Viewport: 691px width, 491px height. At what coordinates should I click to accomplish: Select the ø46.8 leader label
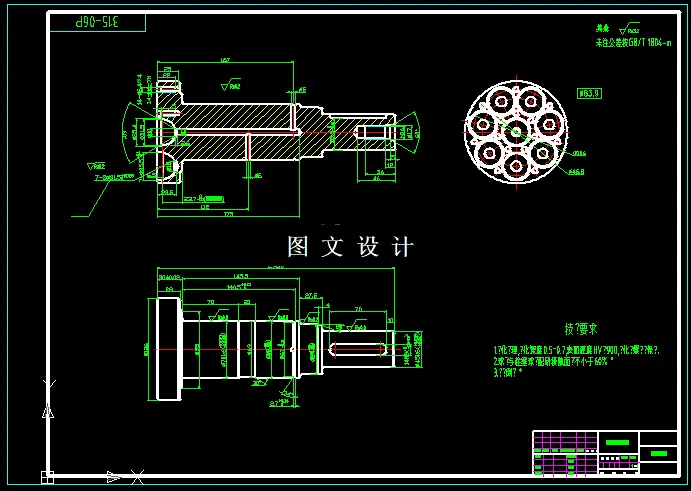click(x=576, y=171)
